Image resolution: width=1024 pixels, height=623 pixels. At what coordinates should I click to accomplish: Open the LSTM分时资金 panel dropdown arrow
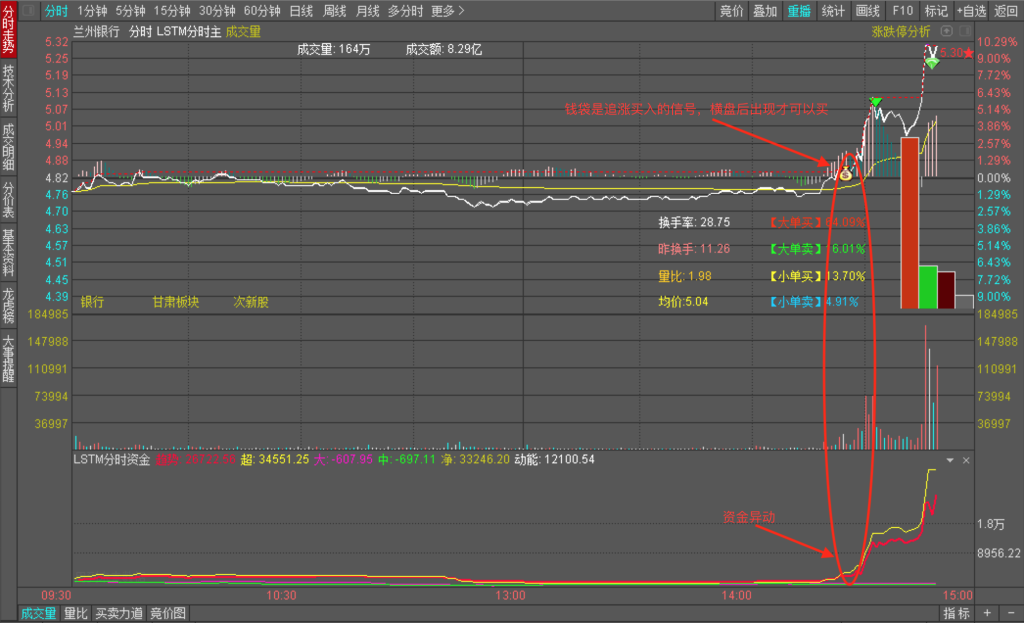point(951,460)
